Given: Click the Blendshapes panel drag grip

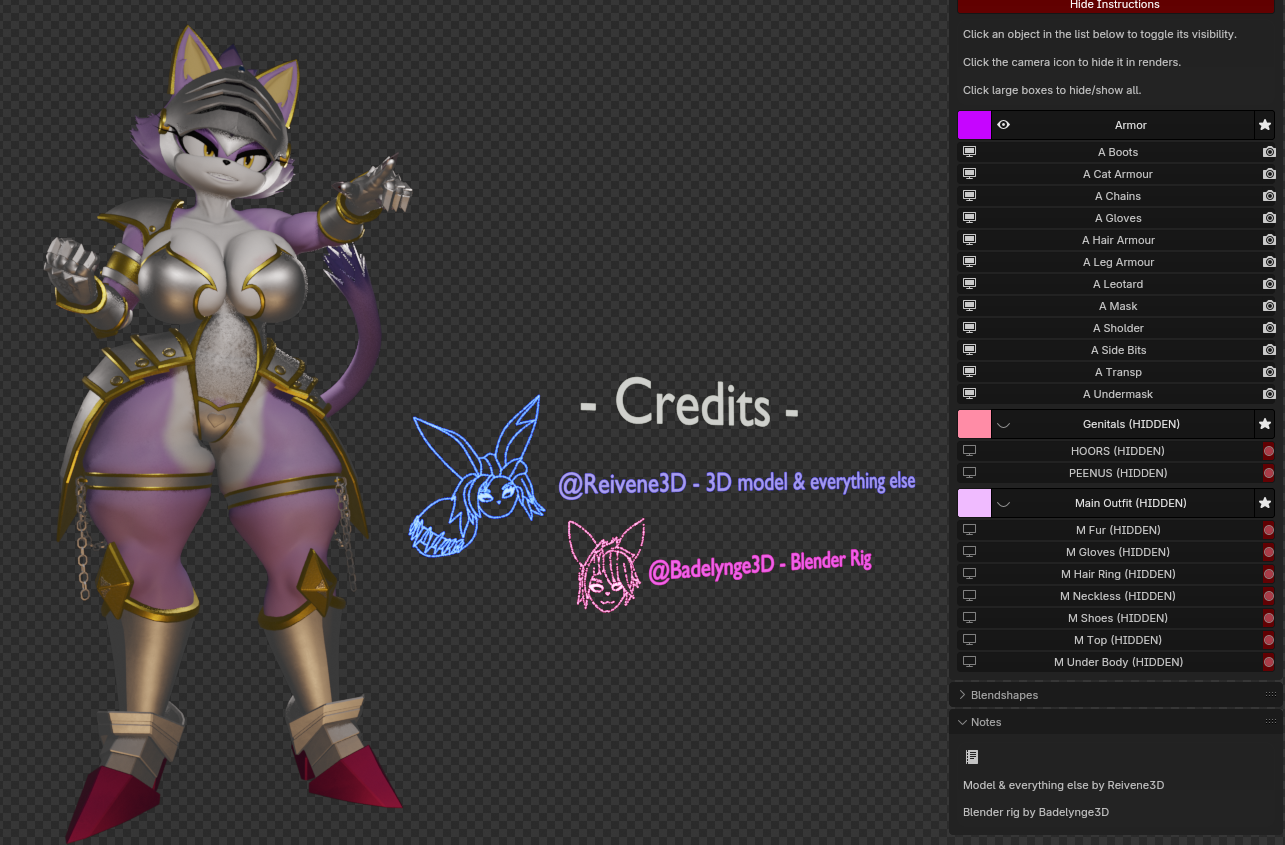Looking at the screenshot, I should pyautogui.click(x=1271, y=695).
